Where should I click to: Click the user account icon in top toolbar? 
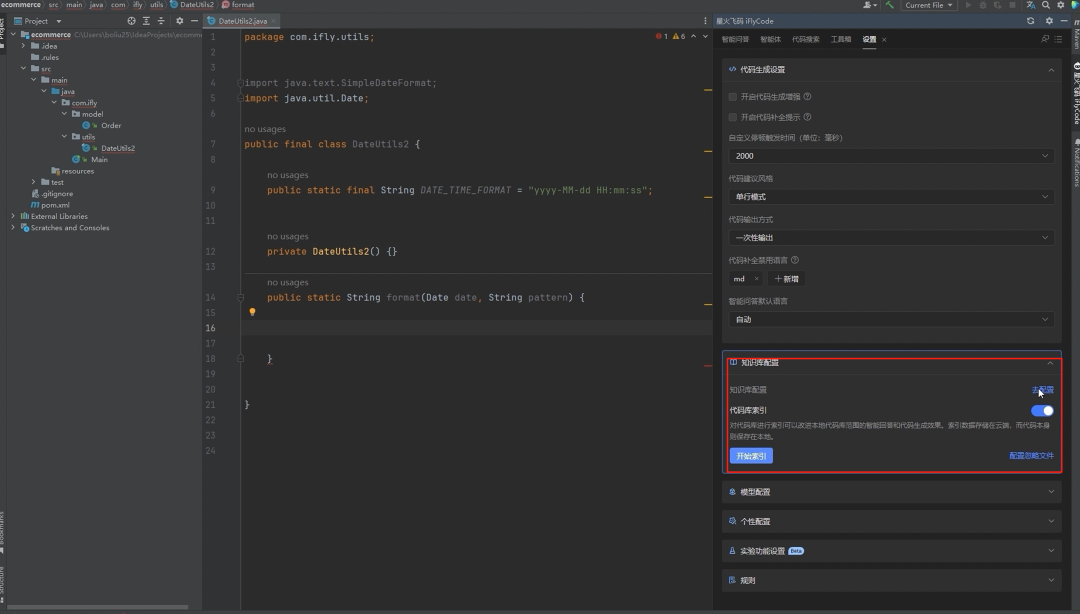(870, 5)
